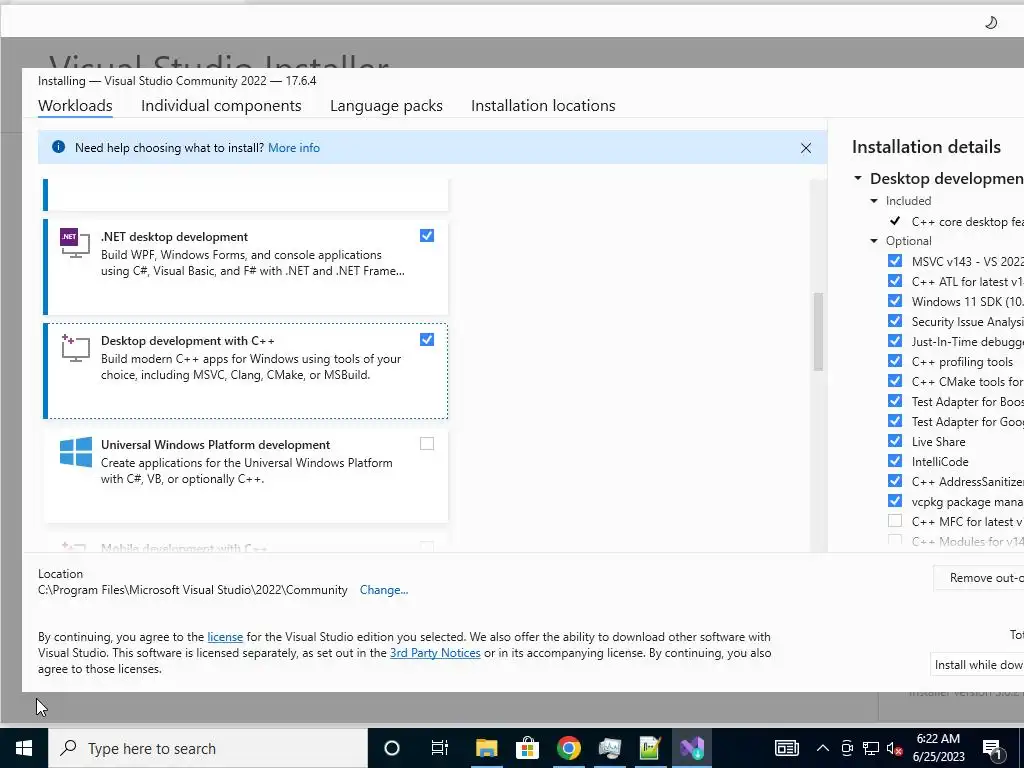Click the muted volume tray icon
1024x768 pixels.
click(x=895, y=748)
